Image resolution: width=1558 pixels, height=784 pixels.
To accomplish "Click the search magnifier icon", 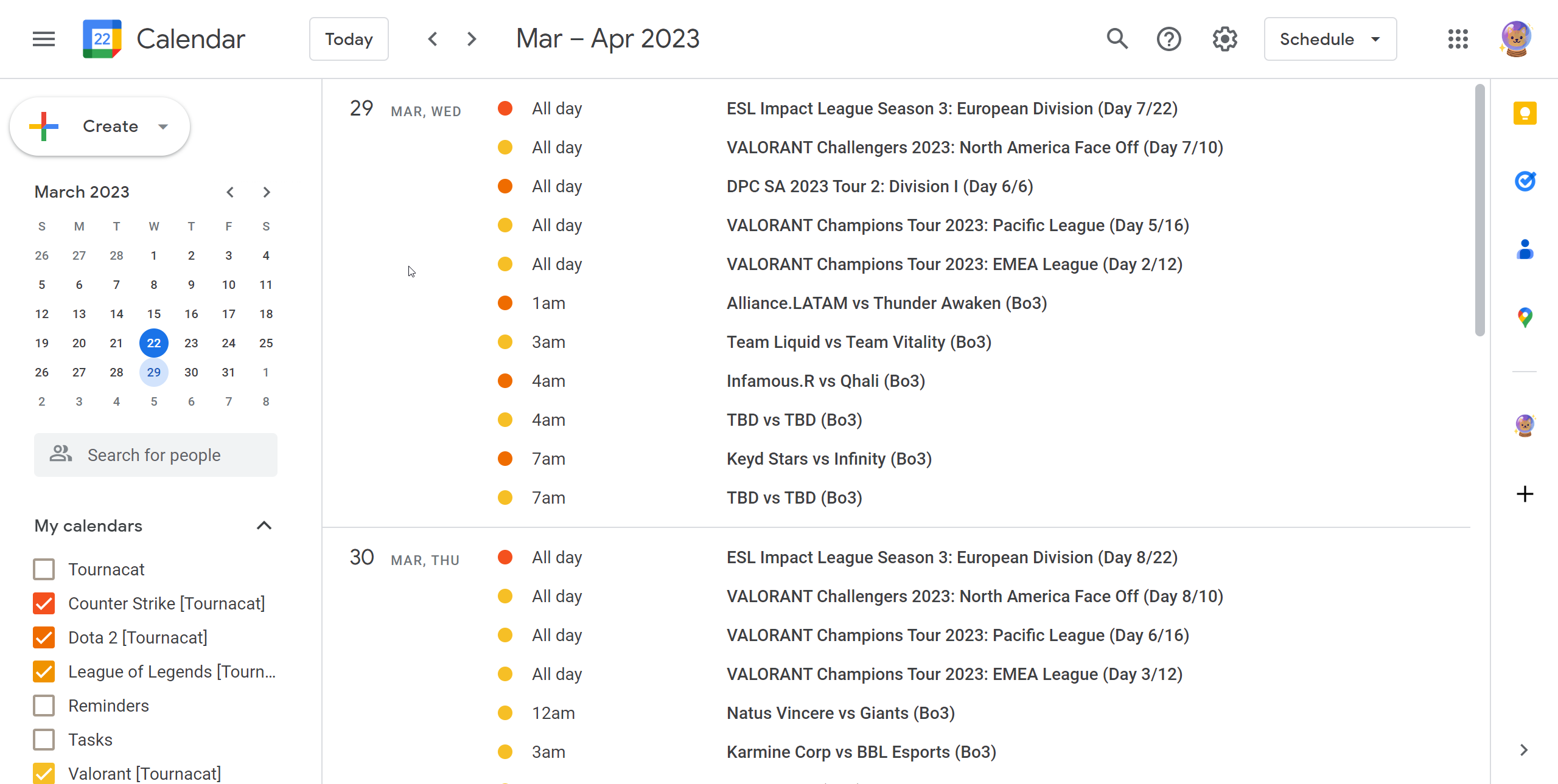I will tap(1117, 39).
